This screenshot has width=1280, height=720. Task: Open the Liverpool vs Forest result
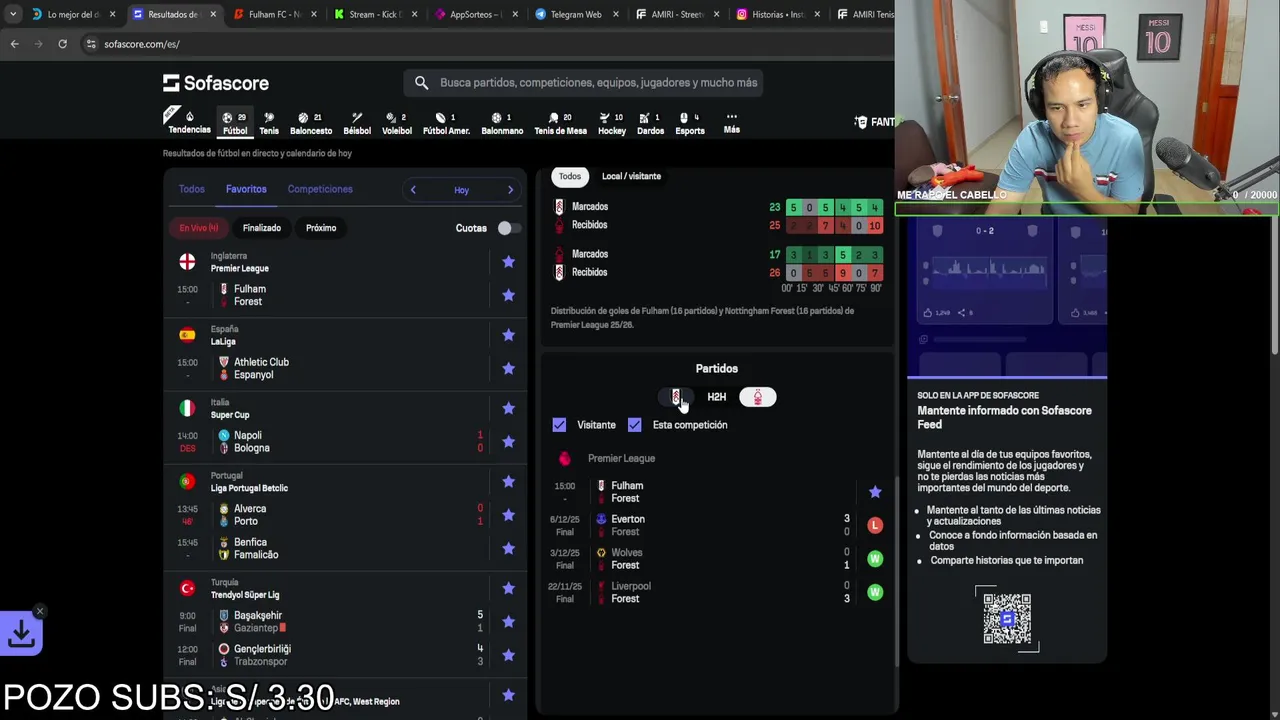[x=716, y=592]
